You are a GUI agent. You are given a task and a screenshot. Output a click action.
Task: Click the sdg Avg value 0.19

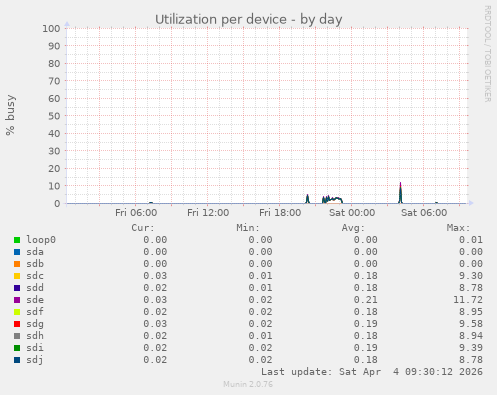[x=366, y=324]
